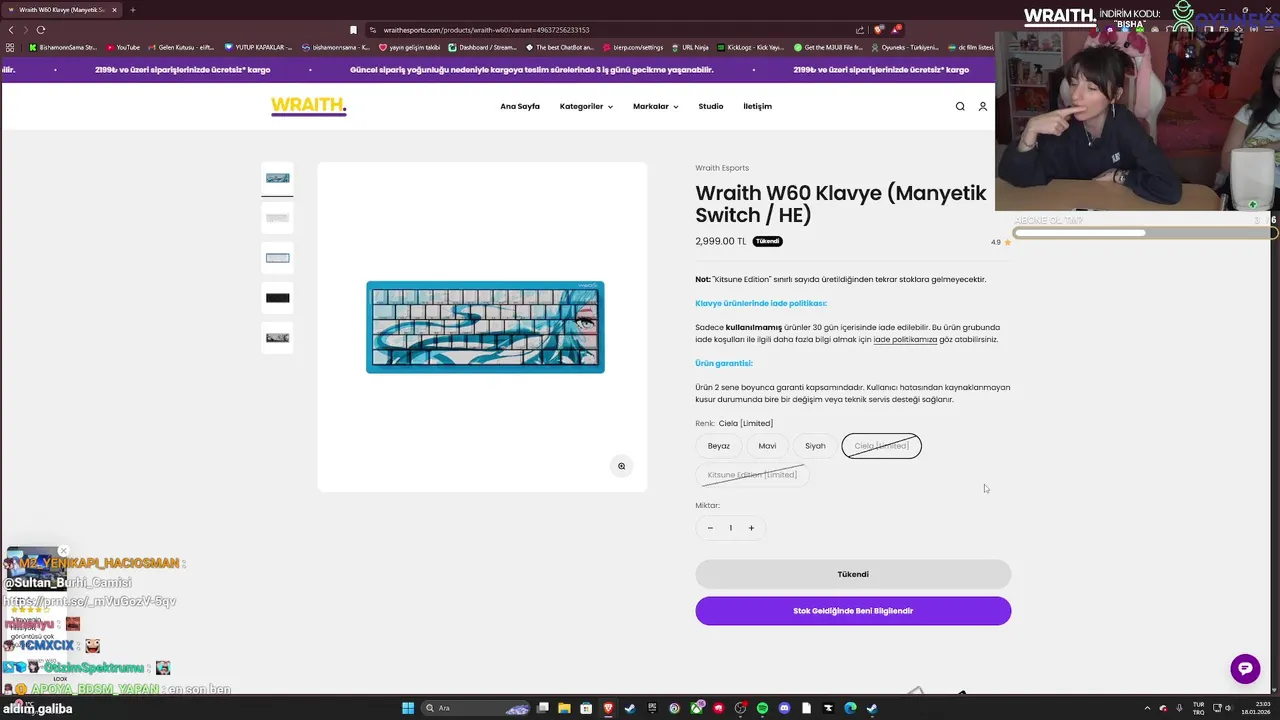Expand the Markalar dropdown menu

pyautogui.click(x=655, y=106)
